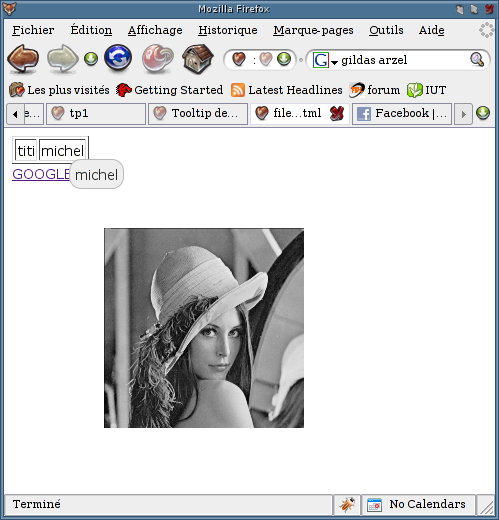Click the Lena photograph on the page
Image resolution: width=499 pixels, height=520 pixels.
click(204, 328)
